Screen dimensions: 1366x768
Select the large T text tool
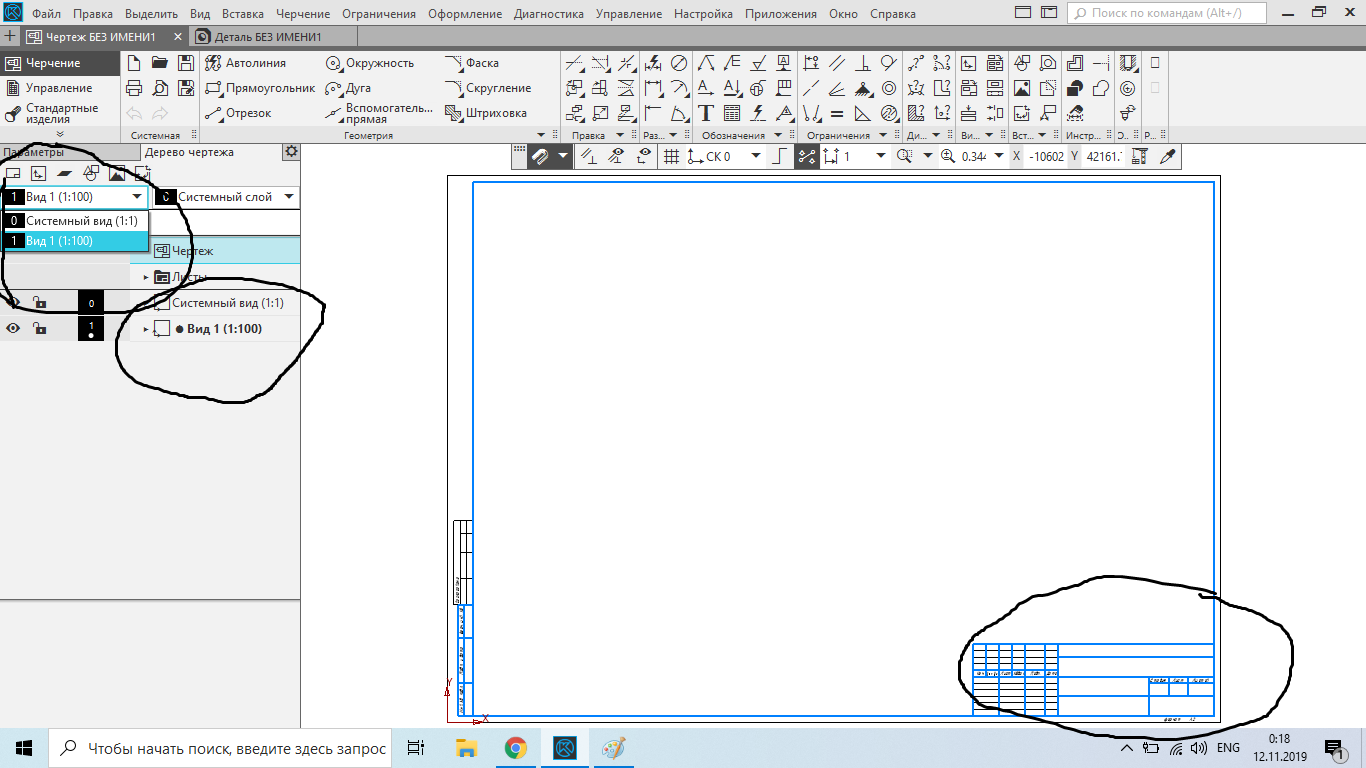706,113
